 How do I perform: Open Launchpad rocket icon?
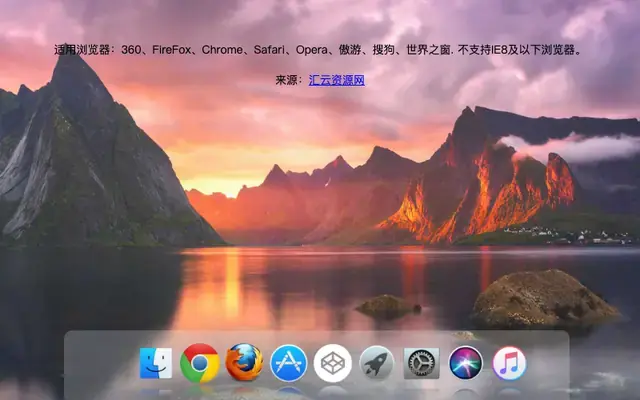pos(377,363)
